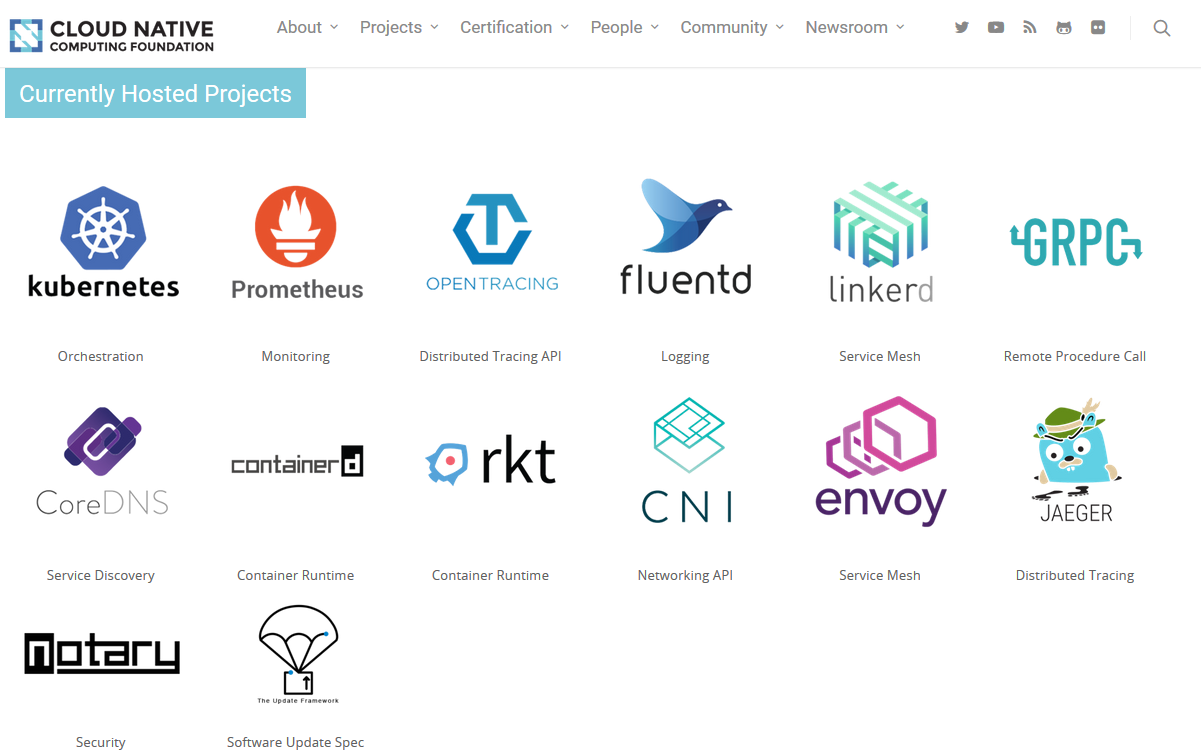Select the Notary project logo

pyautogui.click(x=102, y=653)
